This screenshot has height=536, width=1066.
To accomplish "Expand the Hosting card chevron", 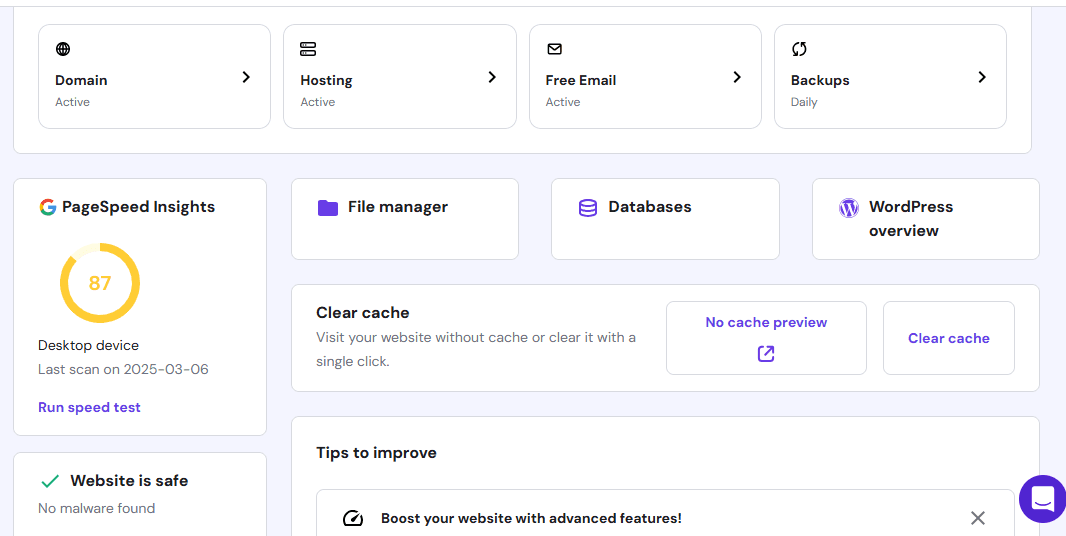I will pos(492,77).
